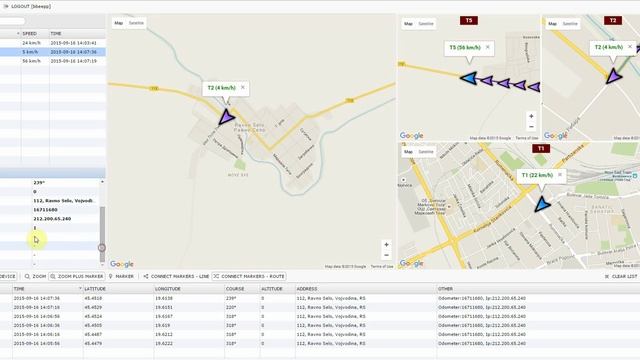Select archive row 2015-09-16 14:07:16
This screenshot has width=640, height=360.
tap(320, 307)
